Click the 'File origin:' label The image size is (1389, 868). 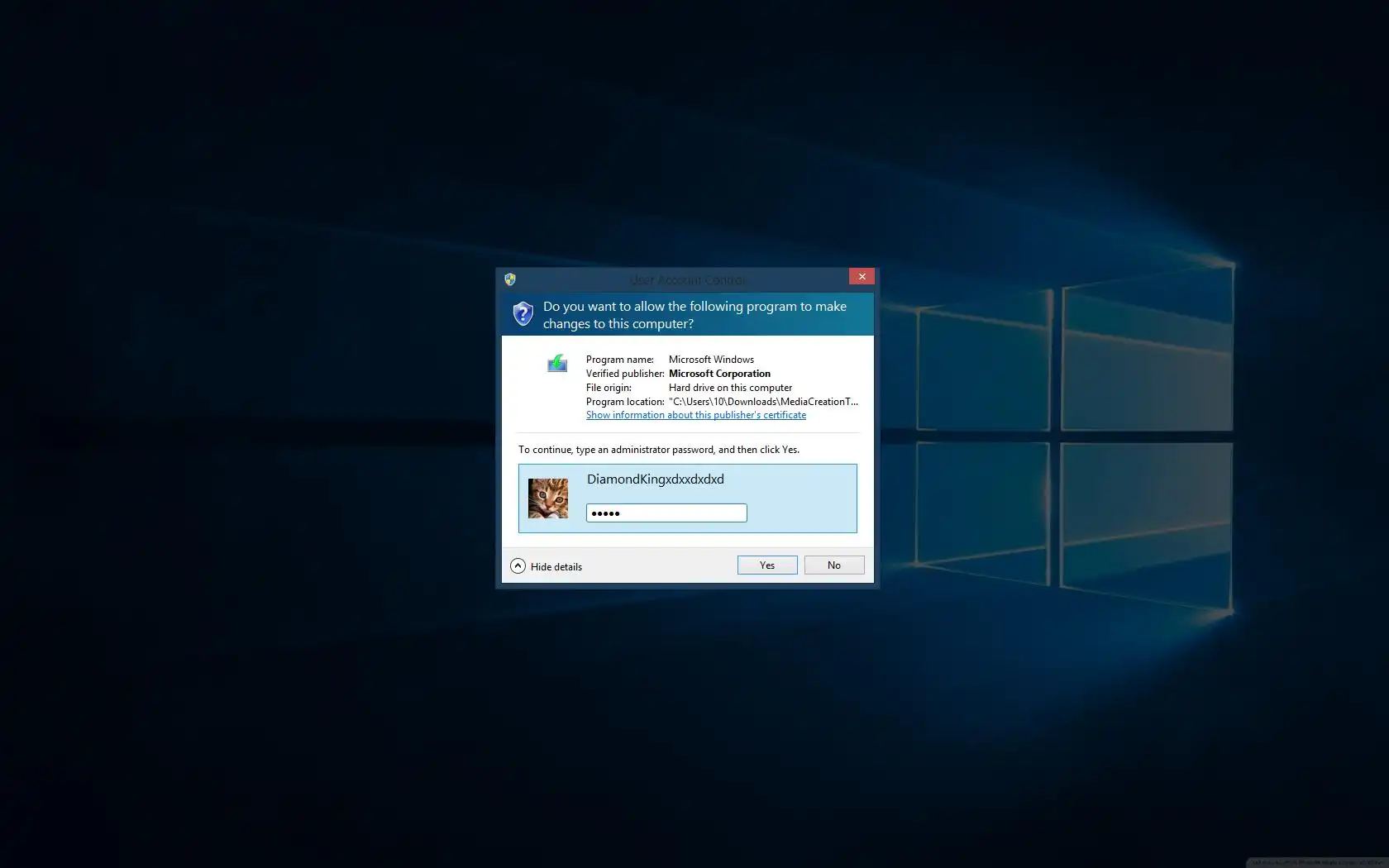coord(609,388)
